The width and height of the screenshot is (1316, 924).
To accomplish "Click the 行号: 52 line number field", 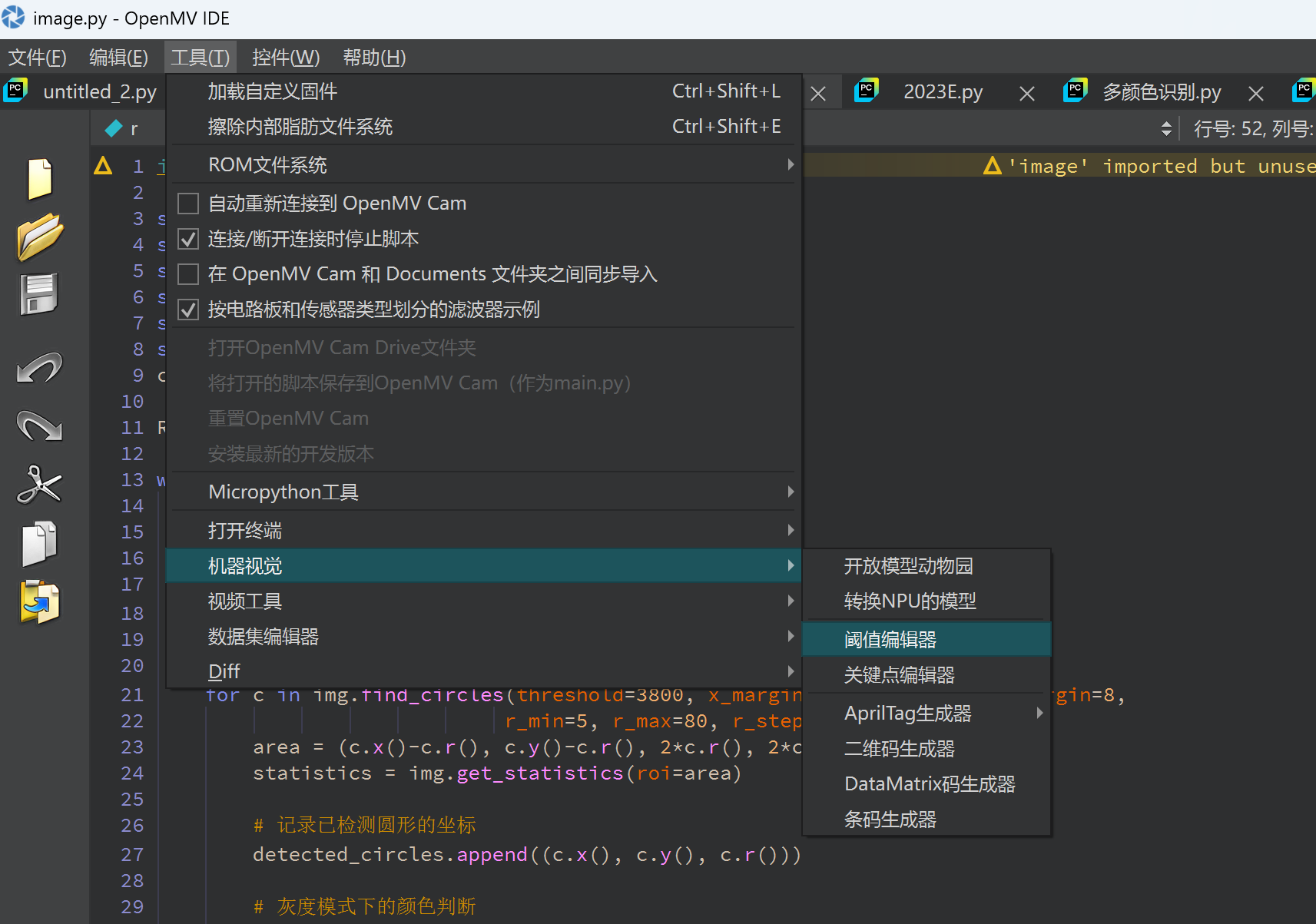I will point(1230,128).
